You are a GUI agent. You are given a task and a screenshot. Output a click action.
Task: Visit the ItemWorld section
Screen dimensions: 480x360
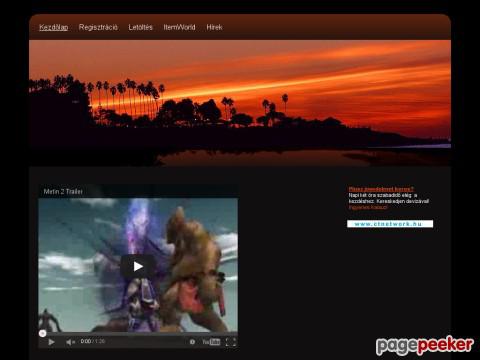point(179,27)
